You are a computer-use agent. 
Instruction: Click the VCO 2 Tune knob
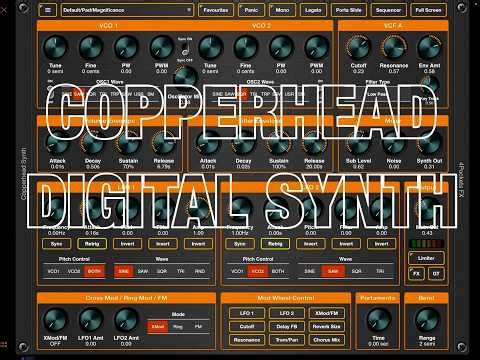click(210, 48)
